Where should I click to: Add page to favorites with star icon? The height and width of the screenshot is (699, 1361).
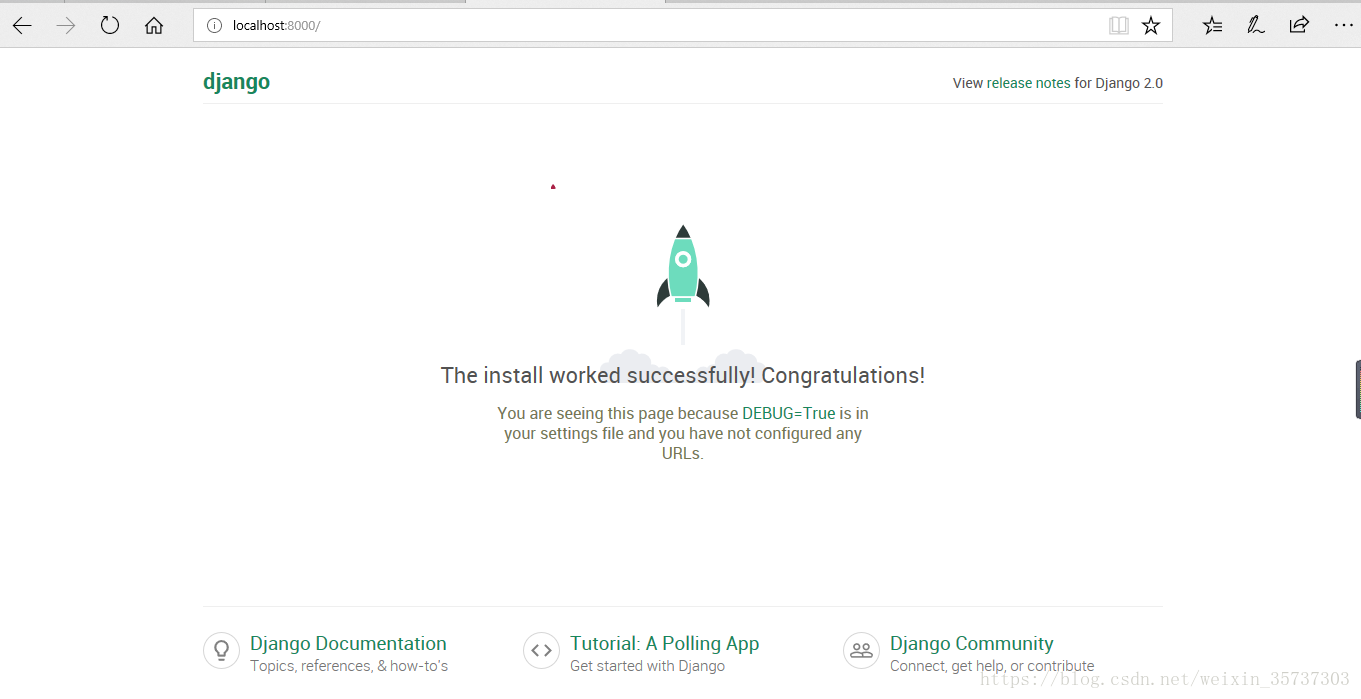click(1151, 26)
